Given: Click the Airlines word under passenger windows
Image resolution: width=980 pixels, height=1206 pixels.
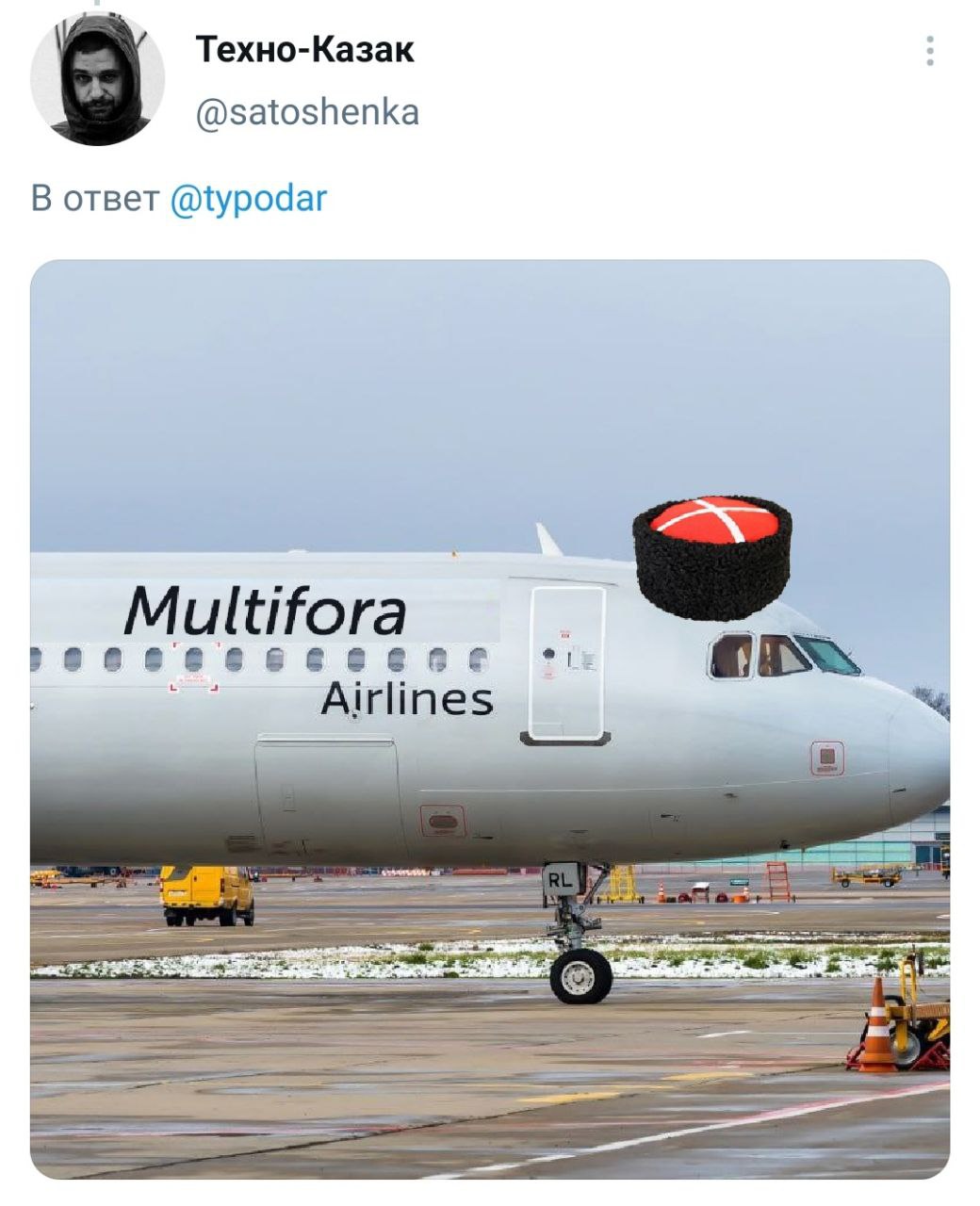Looking at the screenshot, I should point(406,700).
